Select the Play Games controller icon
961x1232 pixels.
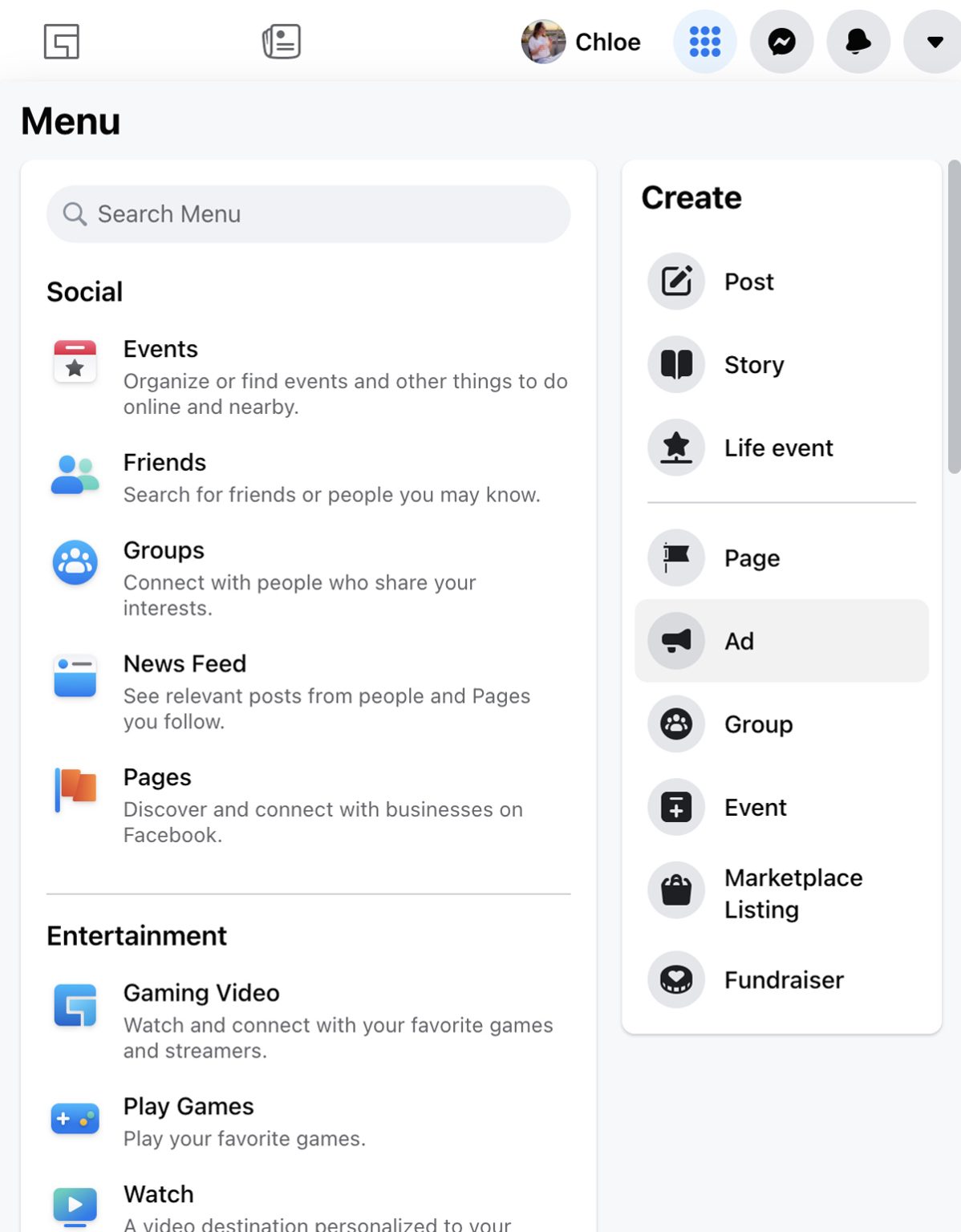click(x=74, y=1119)
